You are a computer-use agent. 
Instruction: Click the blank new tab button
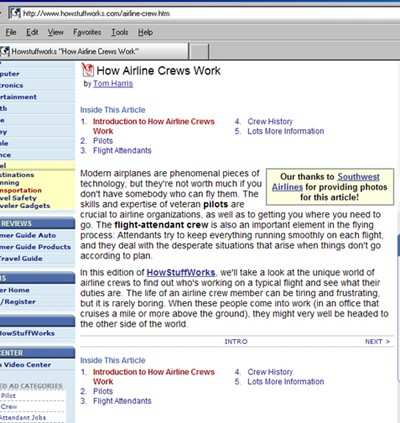click(199, 51)
